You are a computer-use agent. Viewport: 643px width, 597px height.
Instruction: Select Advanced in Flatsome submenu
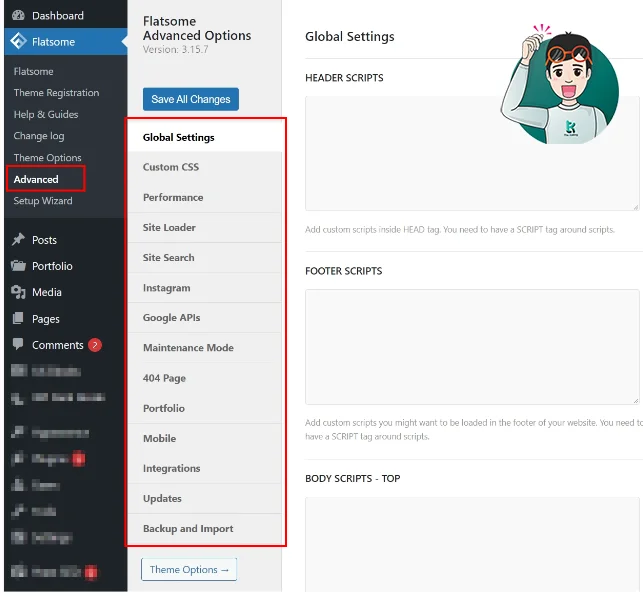(36, 179)
